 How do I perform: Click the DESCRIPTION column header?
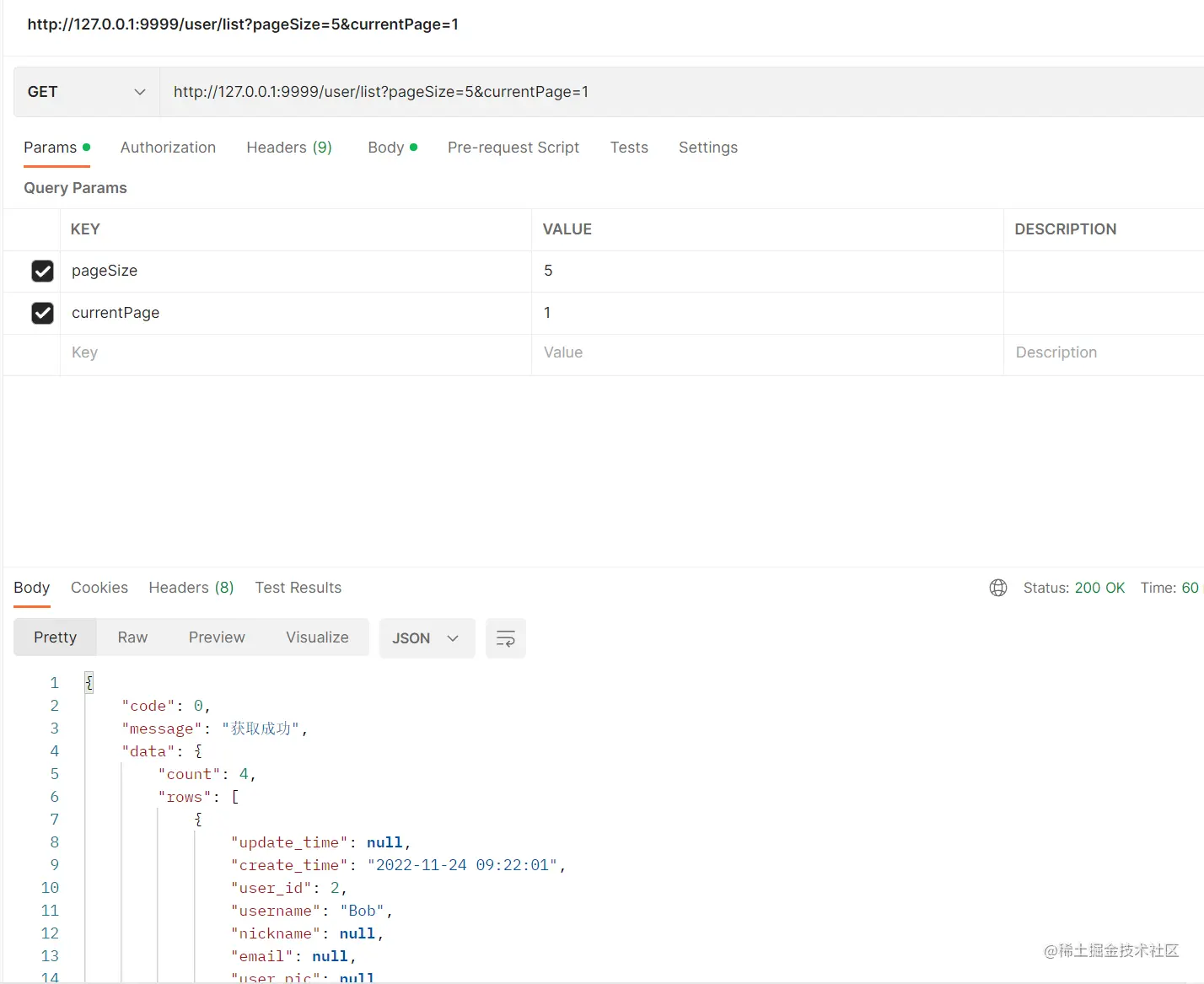[1066, 229]
